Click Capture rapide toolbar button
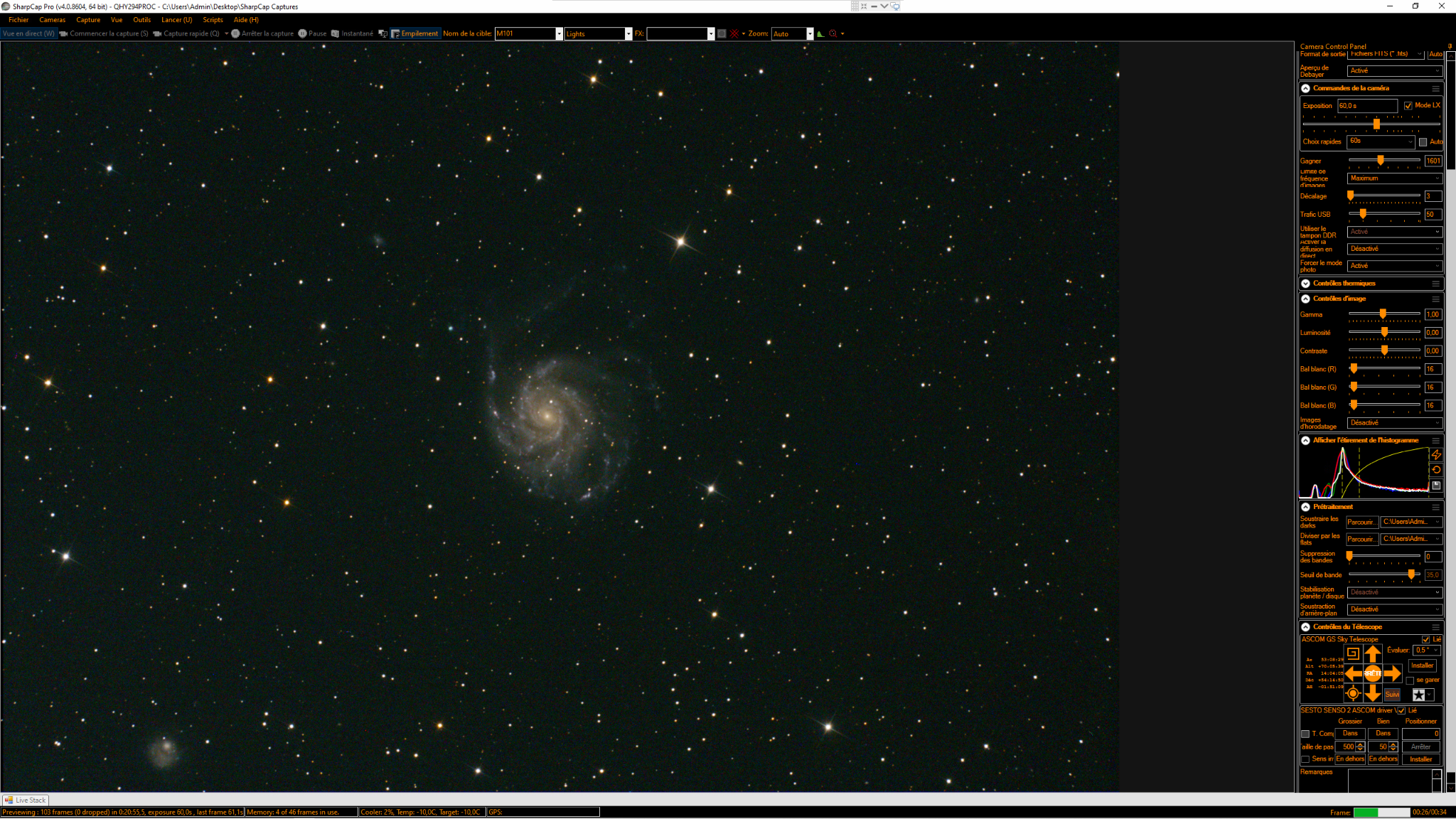The image size is (1456, 819). point(186,33)
